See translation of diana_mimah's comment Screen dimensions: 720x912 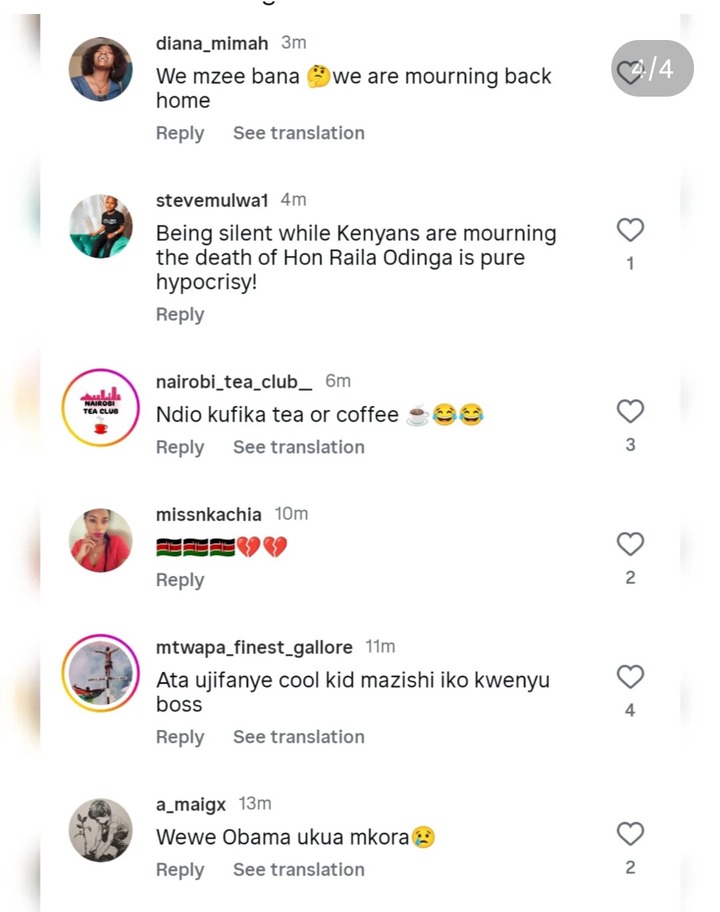(x=298, y=133)
